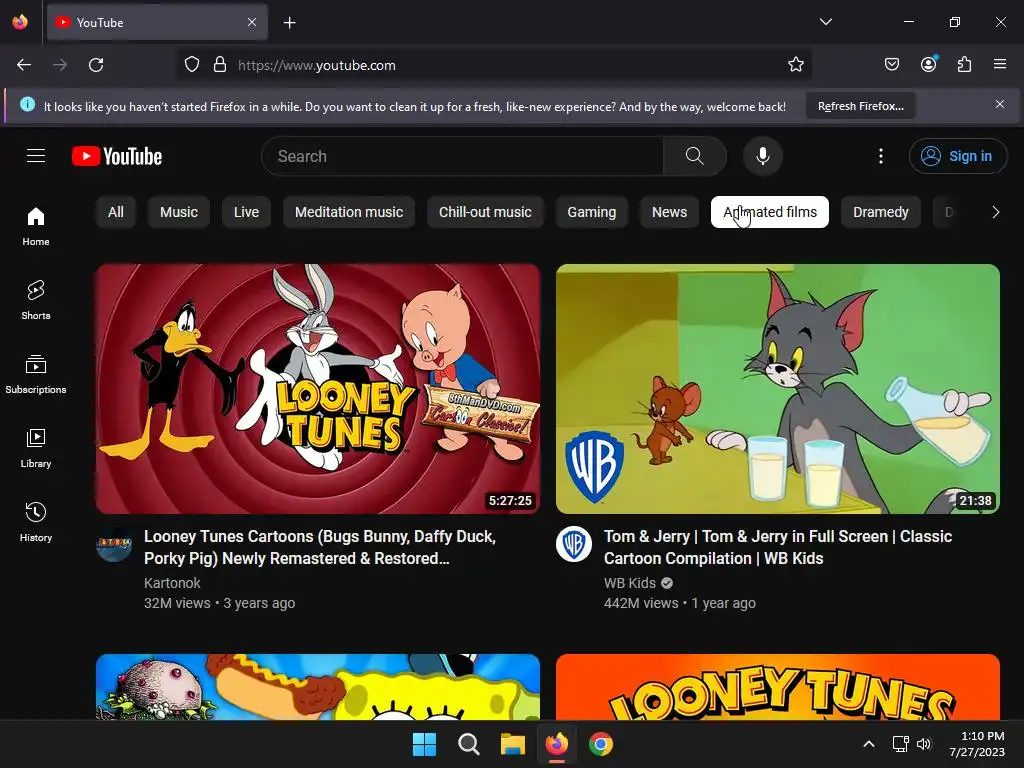List all tabs dropdown arrow
The image size is (1024, 768).
click(x=826, y=22)
